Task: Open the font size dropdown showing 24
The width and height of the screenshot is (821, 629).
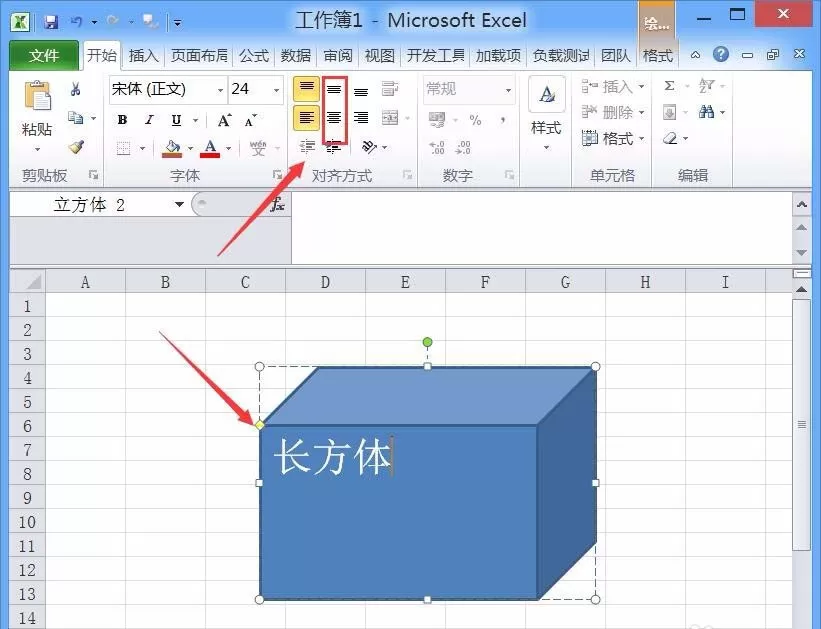Action: click(x=276, y=90)
